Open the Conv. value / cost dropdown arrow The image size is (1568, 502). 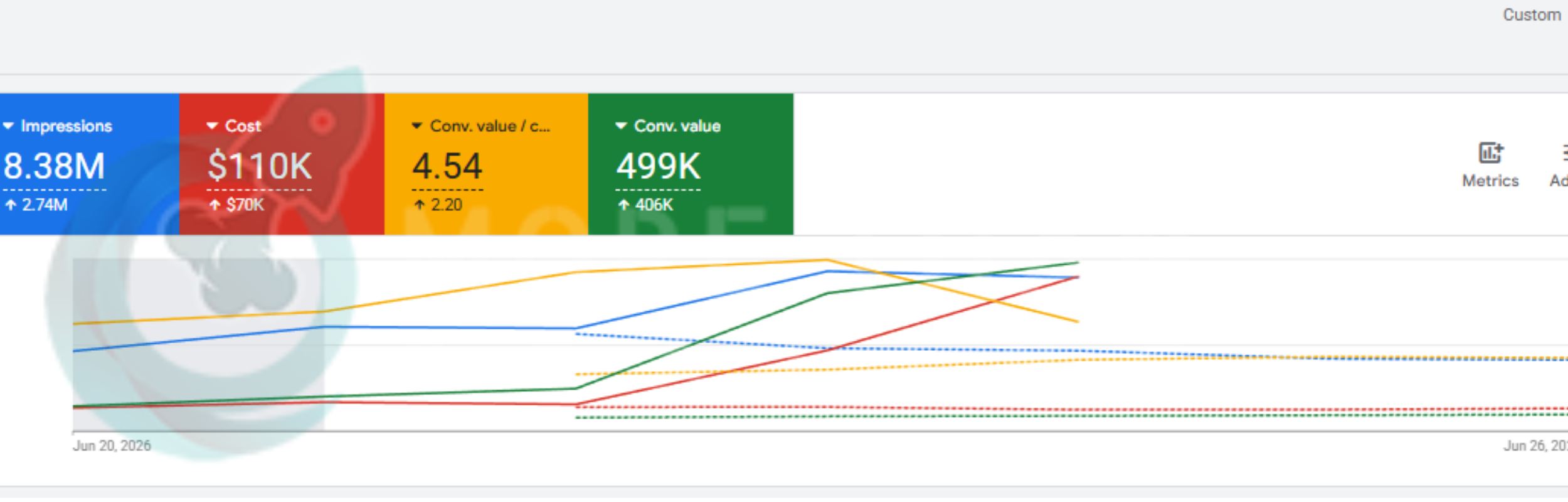pyautogui.click(x=417, y=126)
